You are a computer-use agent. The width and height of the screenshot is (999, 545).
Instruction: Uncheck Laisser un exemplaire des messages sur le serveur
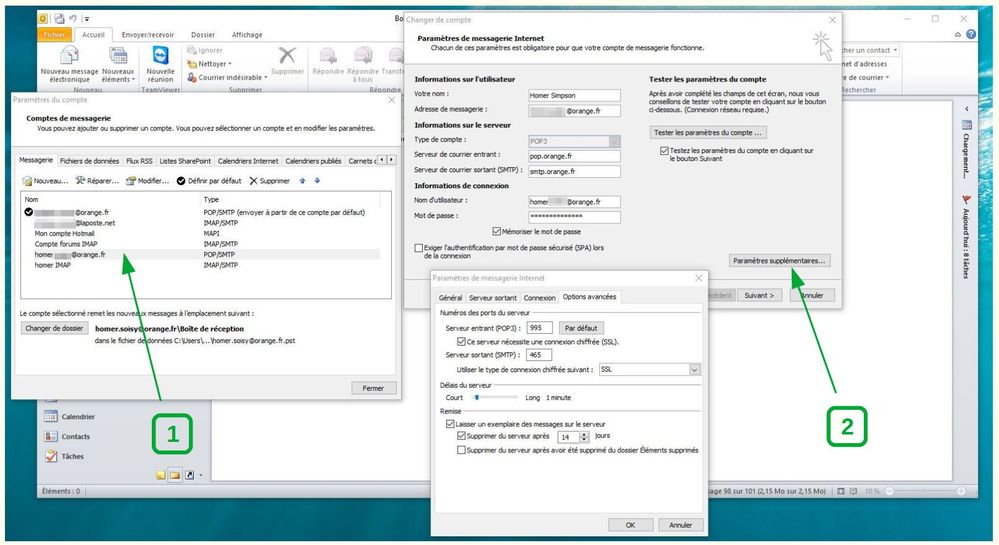click(x=450, y=423)
